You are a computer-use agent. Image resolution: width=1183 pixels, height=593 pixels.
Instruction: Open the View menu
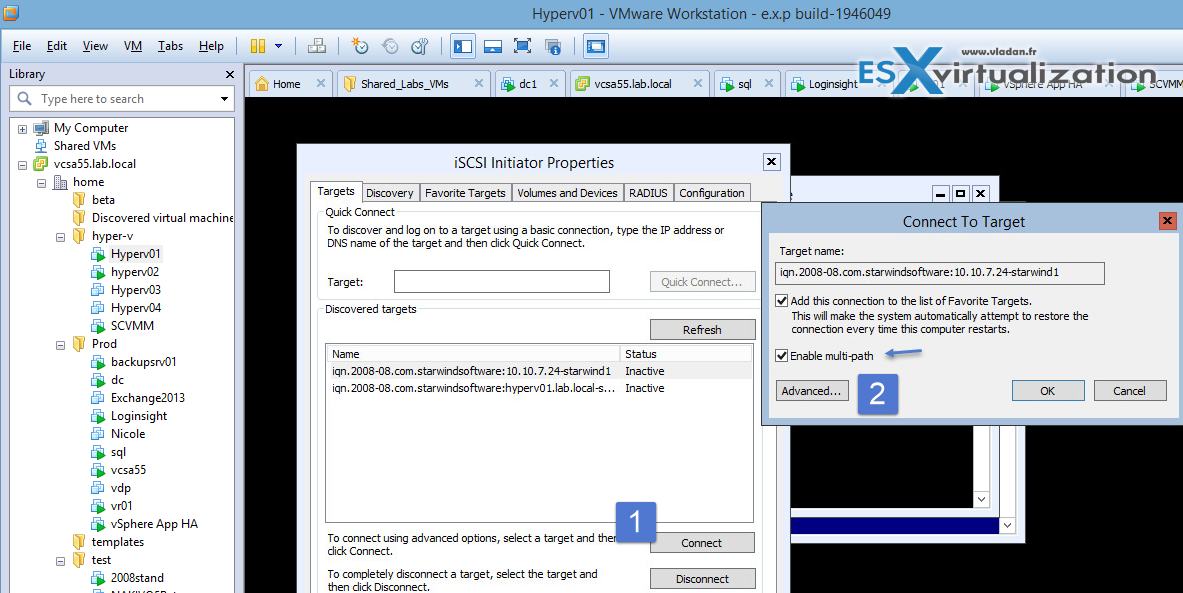pos(95,46)
